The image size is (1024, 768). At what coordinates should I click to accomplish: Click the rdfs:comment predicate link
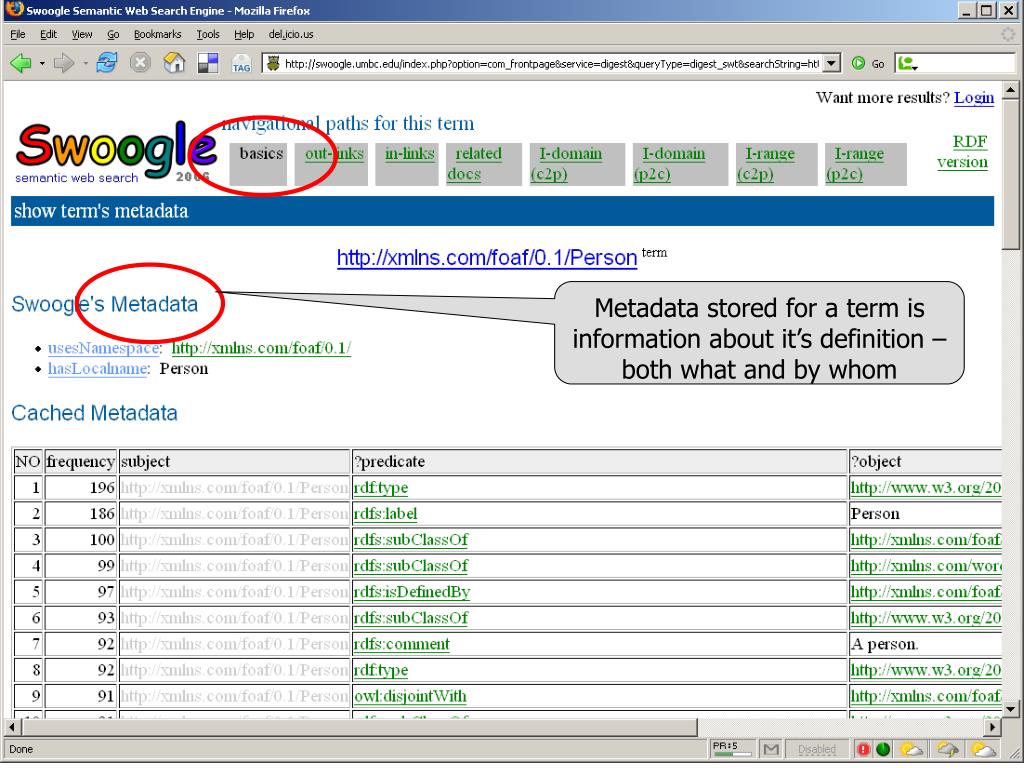click(402, 645)
